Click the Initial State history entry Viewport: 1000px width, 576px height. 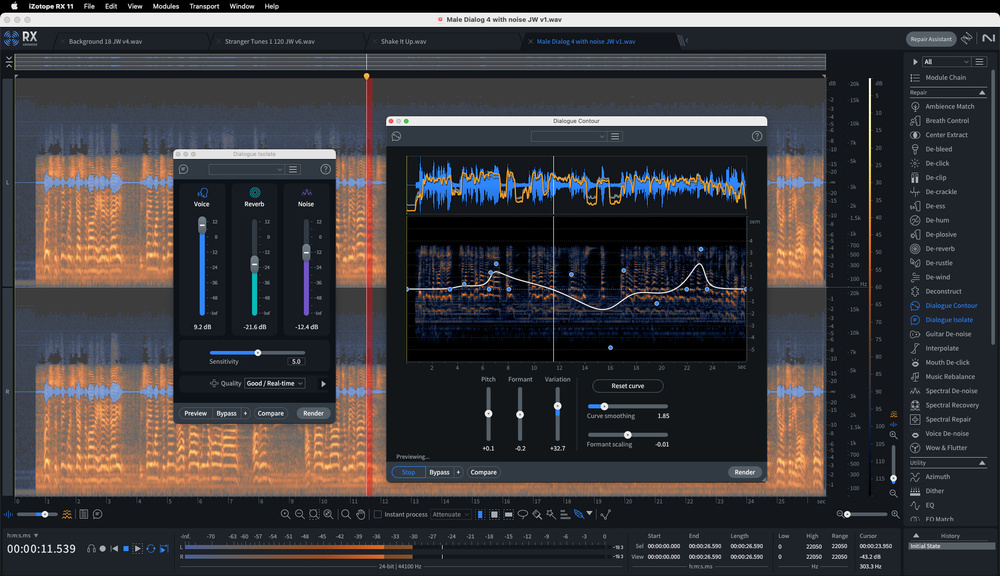(928, 546)
